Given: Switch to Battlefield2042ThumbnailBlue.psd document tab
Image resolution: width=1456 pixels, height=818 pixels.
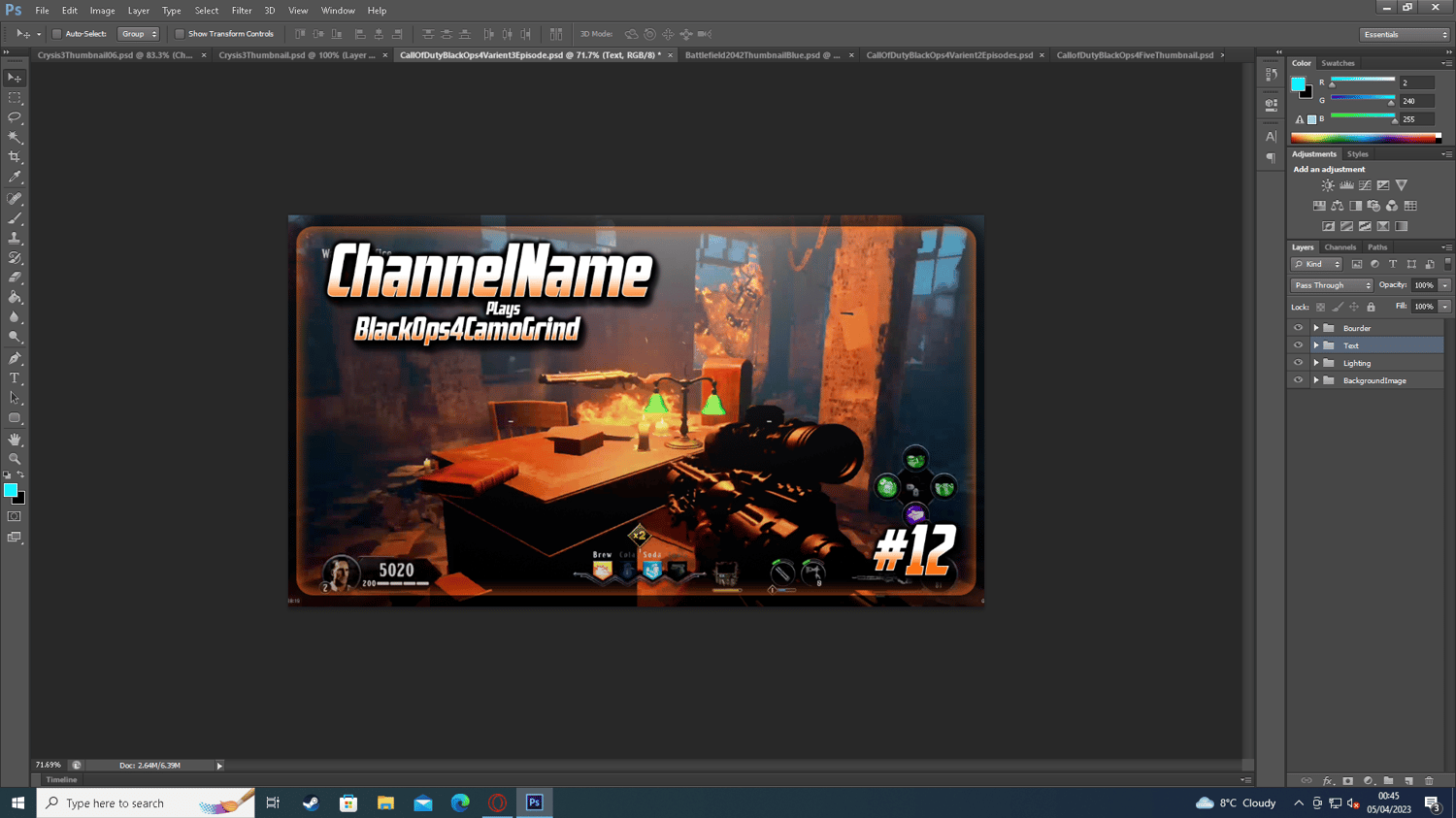Looking at the screenshot, I should coord(763,55).
